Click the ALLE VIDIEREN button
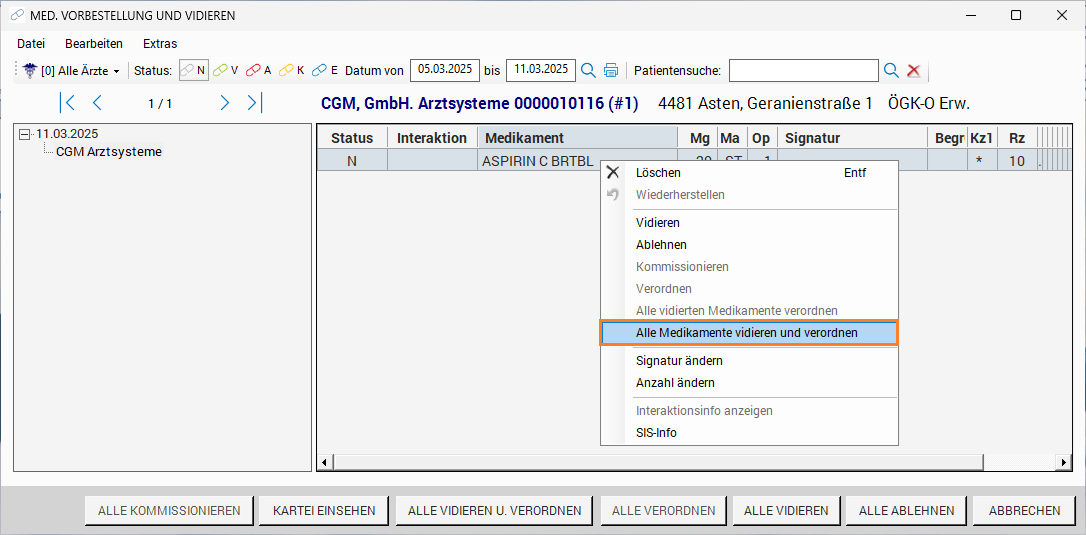 tap(786, 510)
